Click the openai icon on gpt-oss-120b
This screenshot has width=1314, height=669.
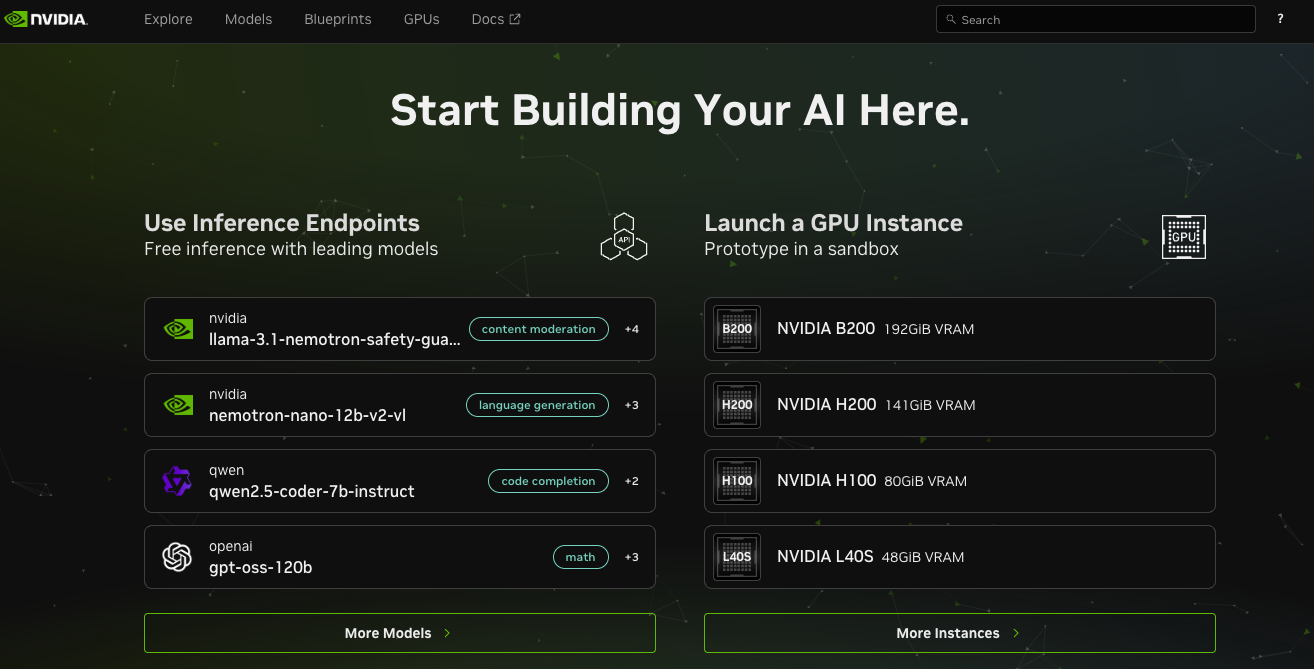pyautogui.click(x=177, y=557)
